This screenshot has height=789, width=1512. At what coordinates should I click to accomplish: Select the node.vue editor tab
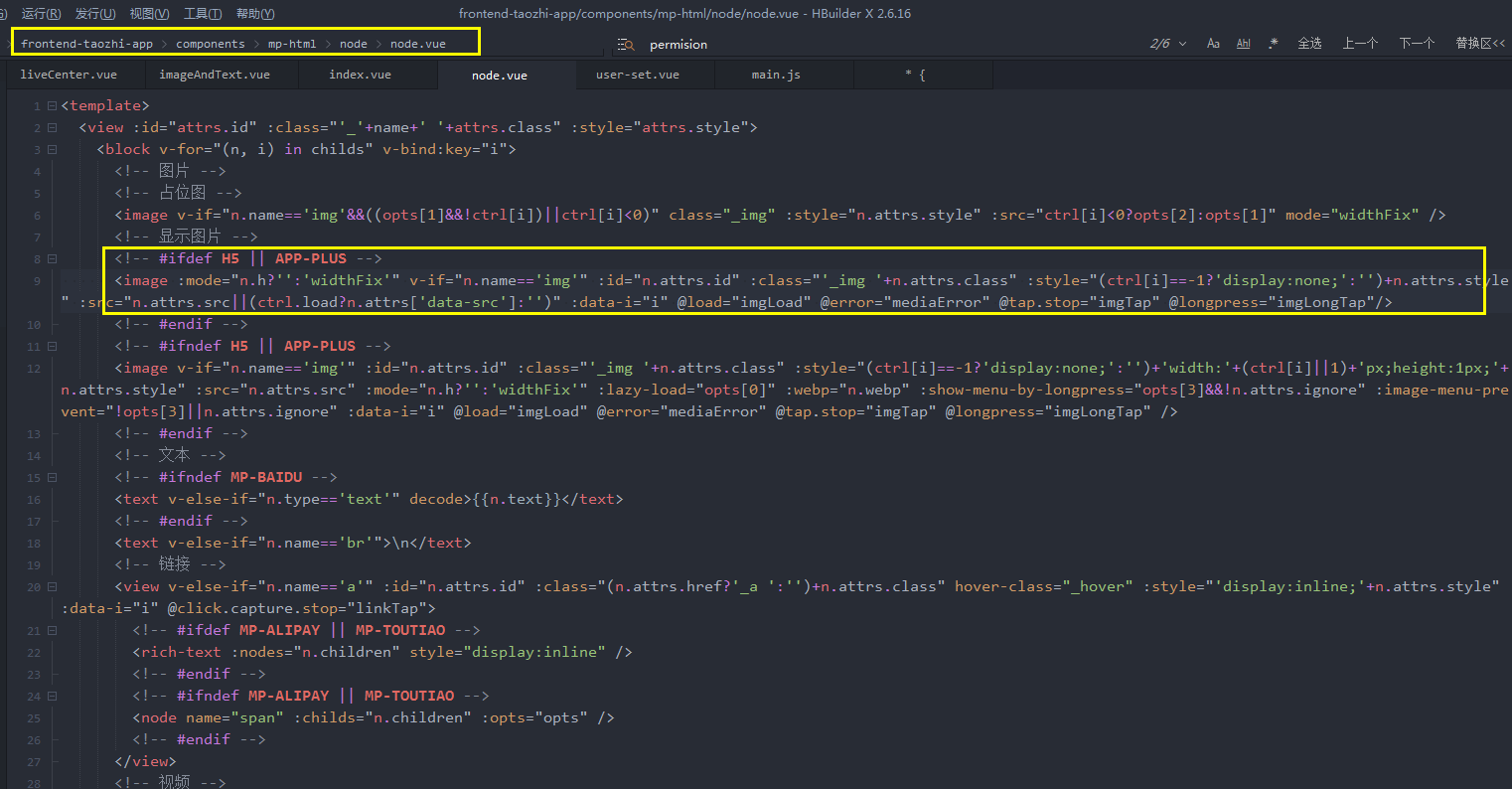coord(500,76)
